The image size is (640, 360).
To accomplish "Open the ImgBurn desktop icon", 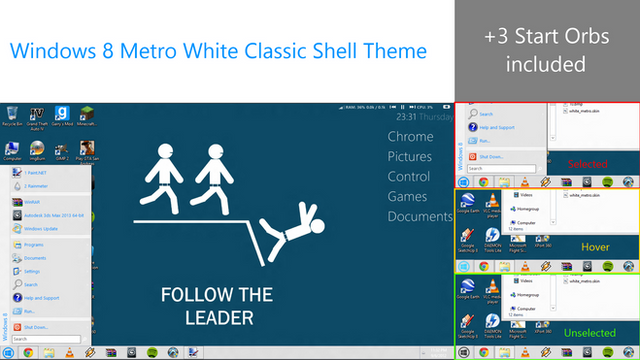I will pos(37,151).
